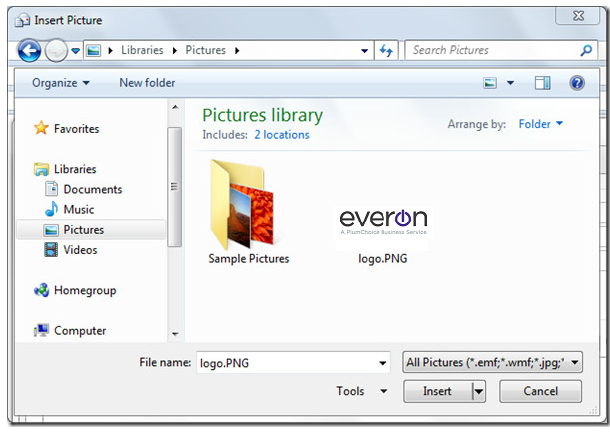Open the File name dropdown arrow

[x=383, y=363]
